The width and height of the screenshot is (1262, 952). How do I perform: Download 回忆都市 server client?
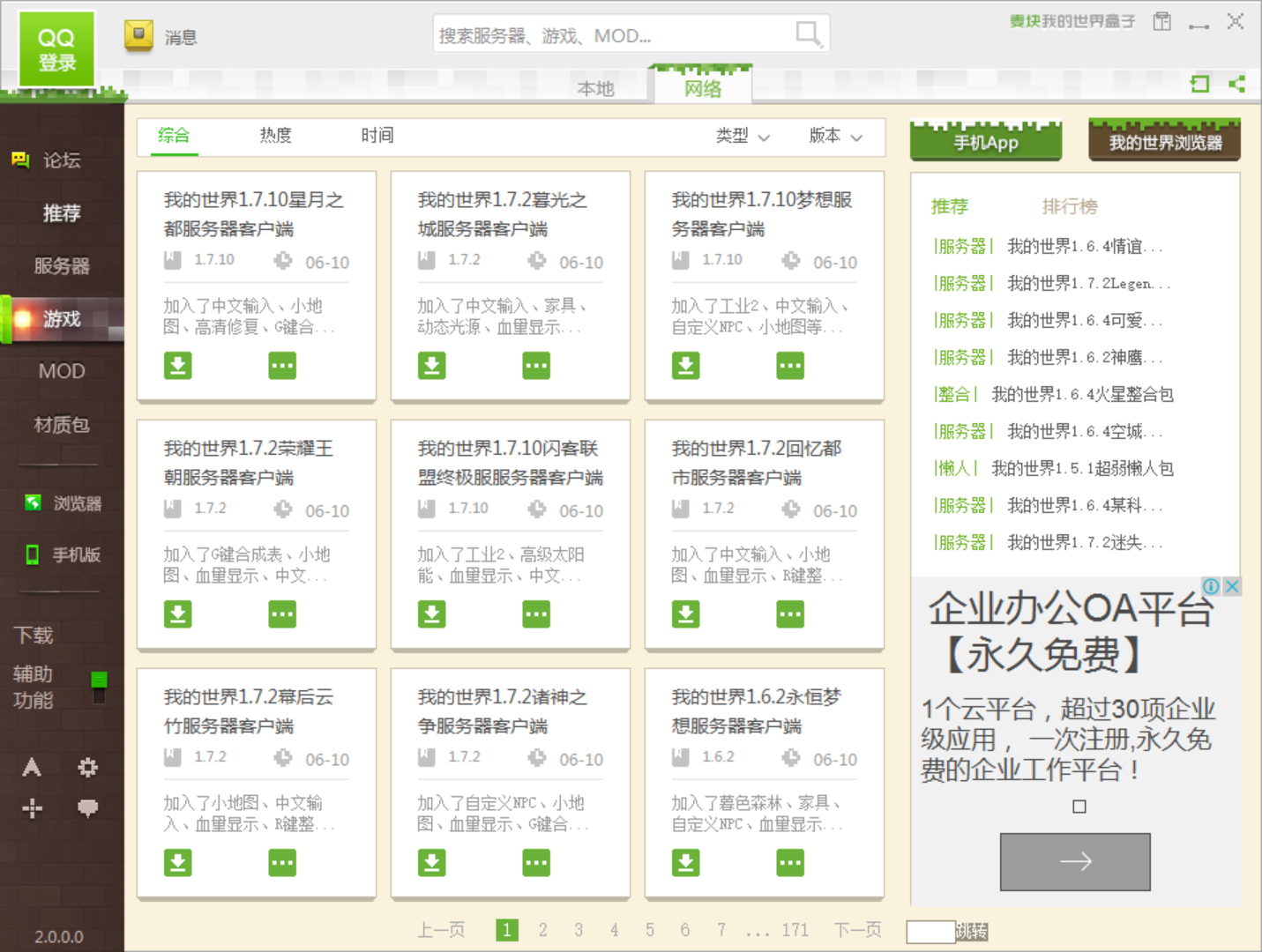pos(685,614)
